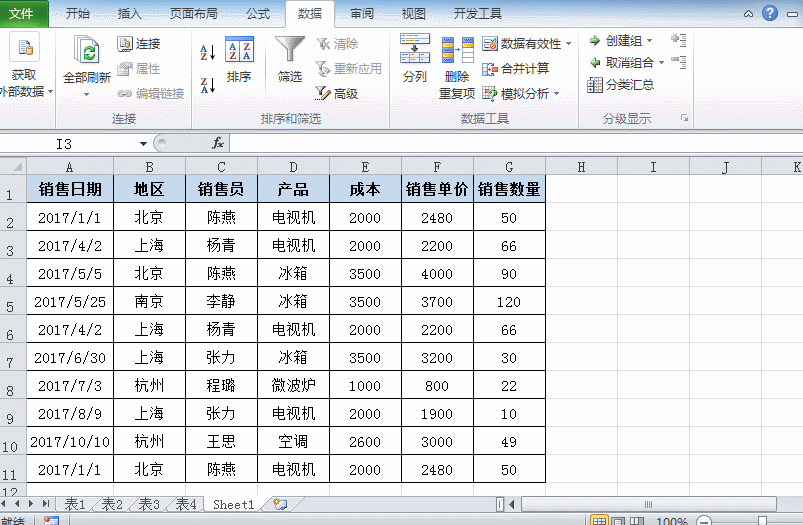
Task: Click the select-all corner of the grid
Action: pyautogui.click(x=13, y=166)
